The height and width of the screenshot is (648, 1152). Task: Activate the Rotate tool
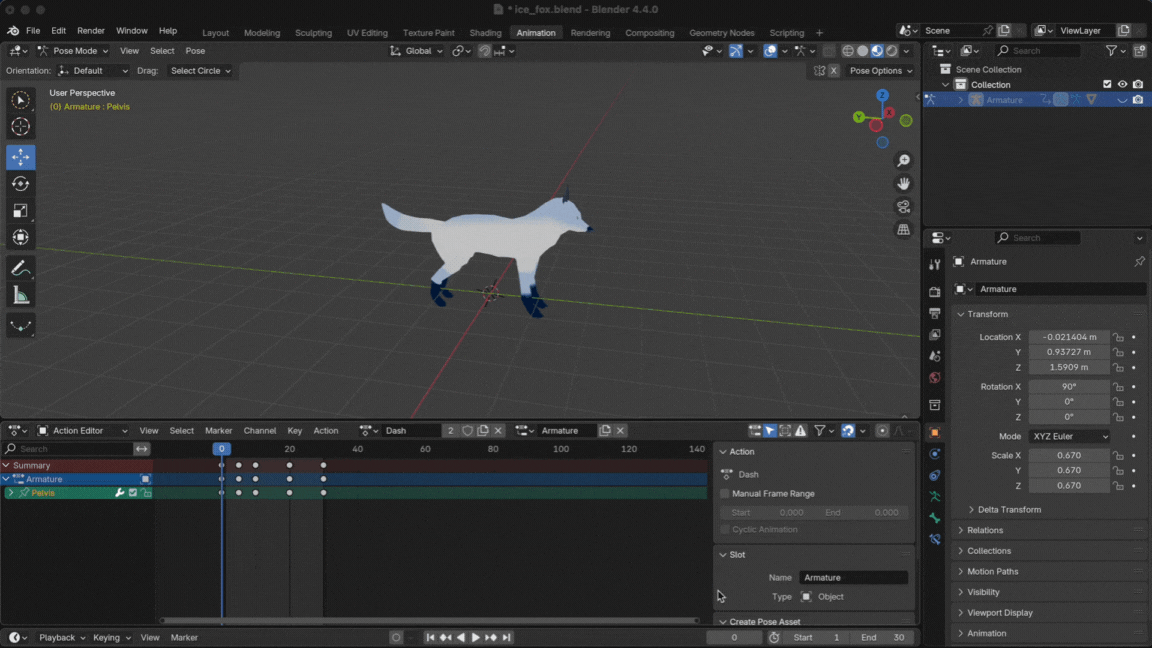point(21,184)
